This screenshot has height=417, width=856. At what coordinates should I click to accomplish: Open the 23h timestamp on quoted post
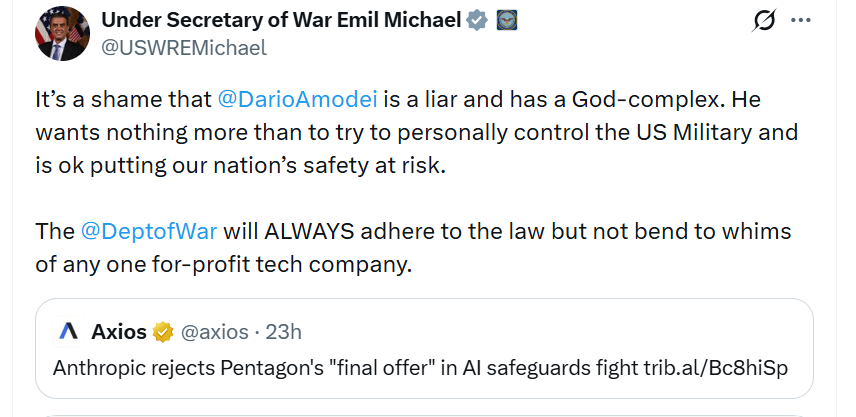pos(285,331)
